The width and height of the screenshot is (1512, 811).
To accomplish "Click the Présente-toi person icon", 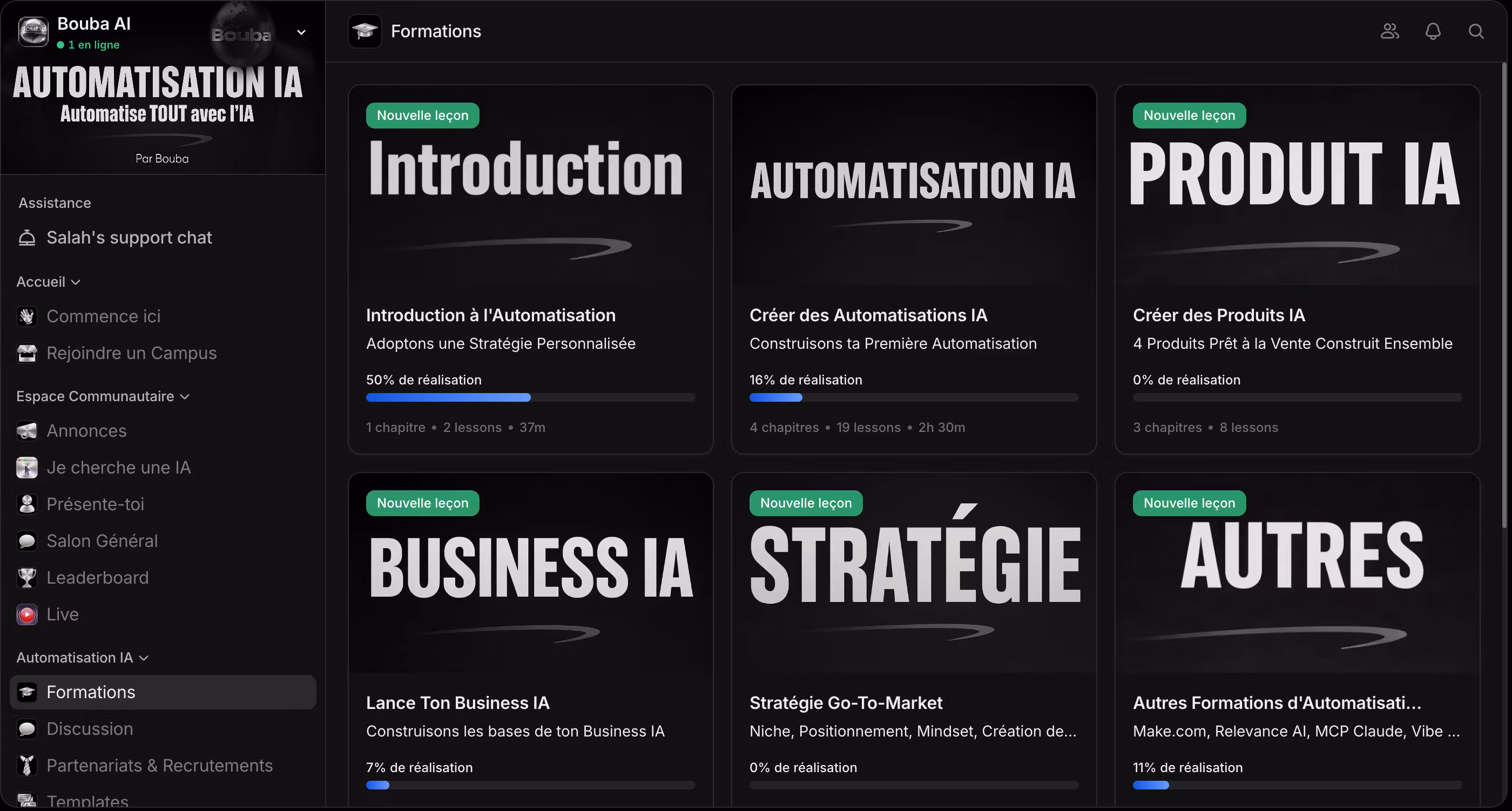I will 27,504.
